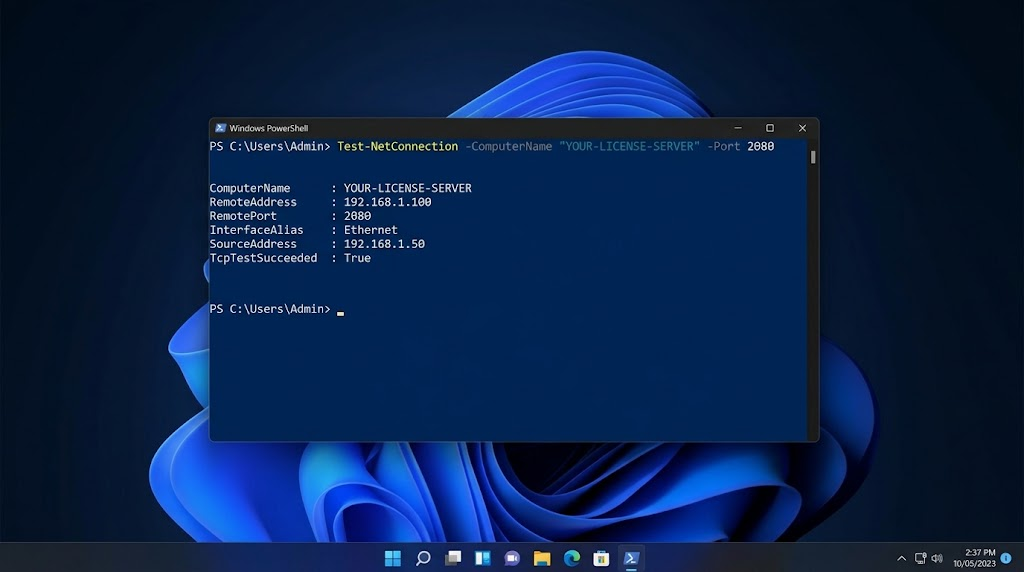Image resolution: width=1024 pixels, height=572 pixels.
Task: Click RemoteAddress value 192.168.1.100
Action: click(387, 202)
